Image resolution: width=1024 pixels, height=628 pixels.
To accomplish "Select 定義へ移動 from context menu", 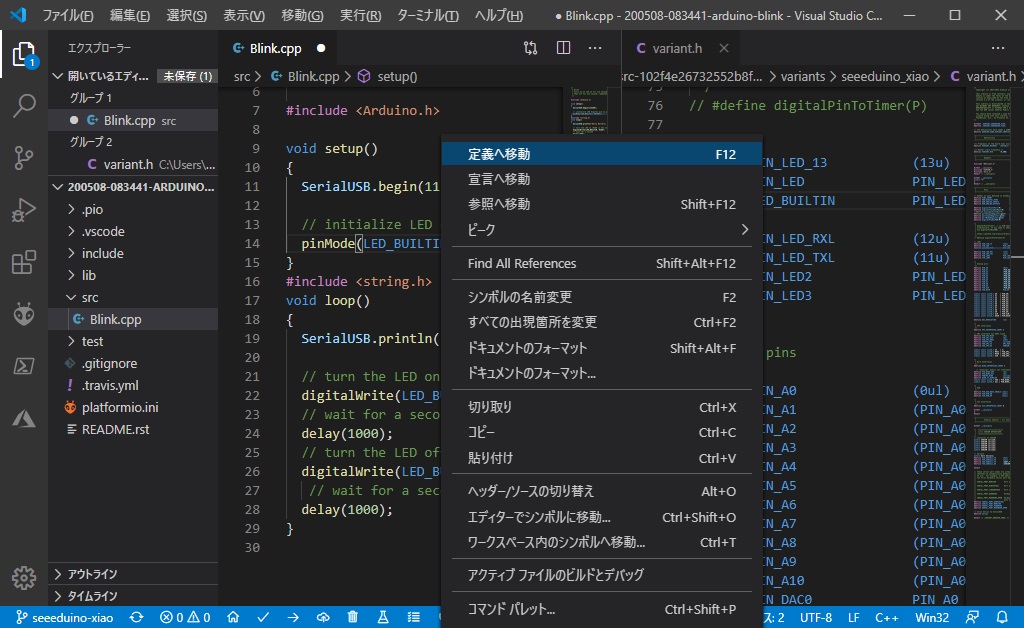I will (601, 154).
